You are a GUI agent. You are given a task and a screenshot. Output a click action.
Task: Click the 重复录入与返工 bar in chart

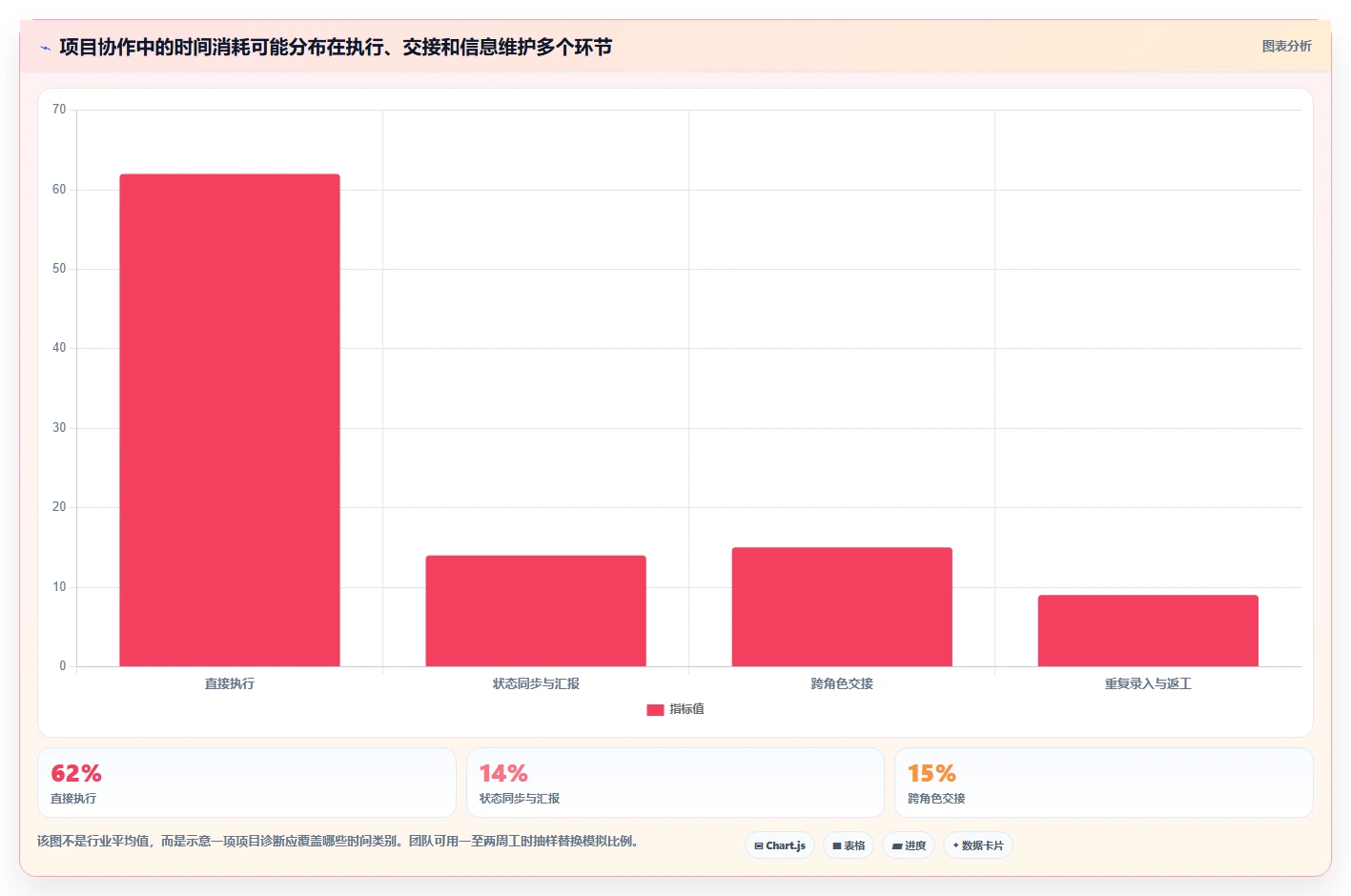tap(1148, 631)
